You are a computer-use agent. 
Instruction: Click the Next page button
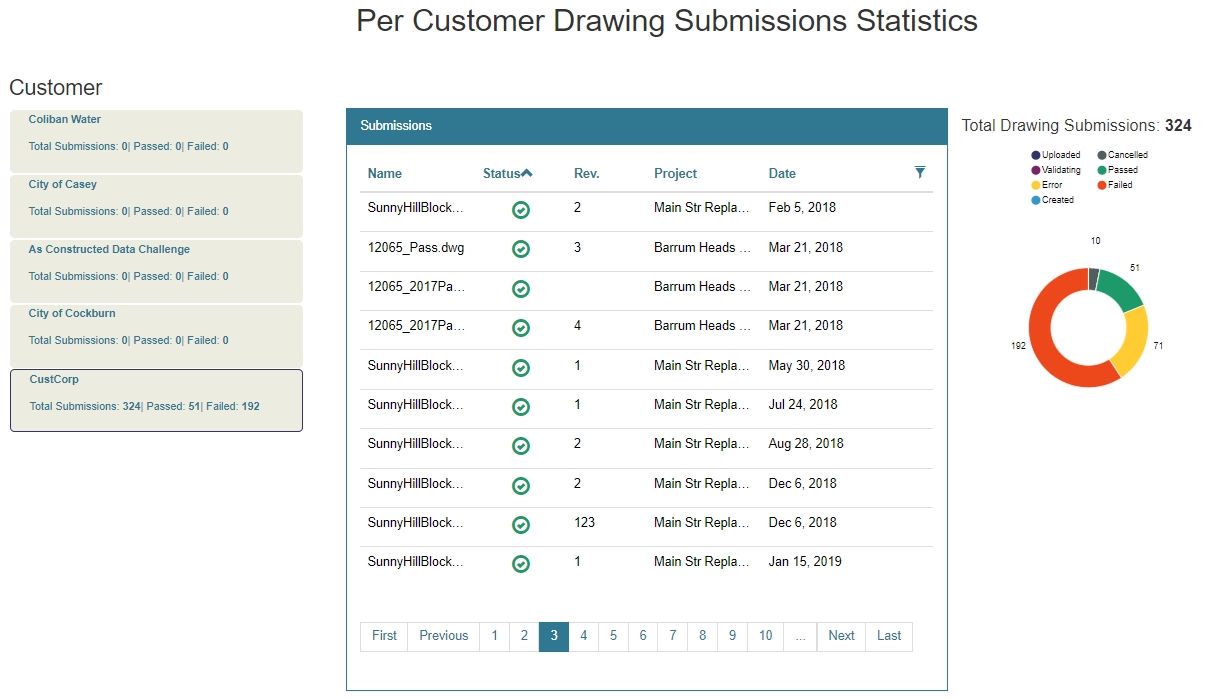[841, 636]
